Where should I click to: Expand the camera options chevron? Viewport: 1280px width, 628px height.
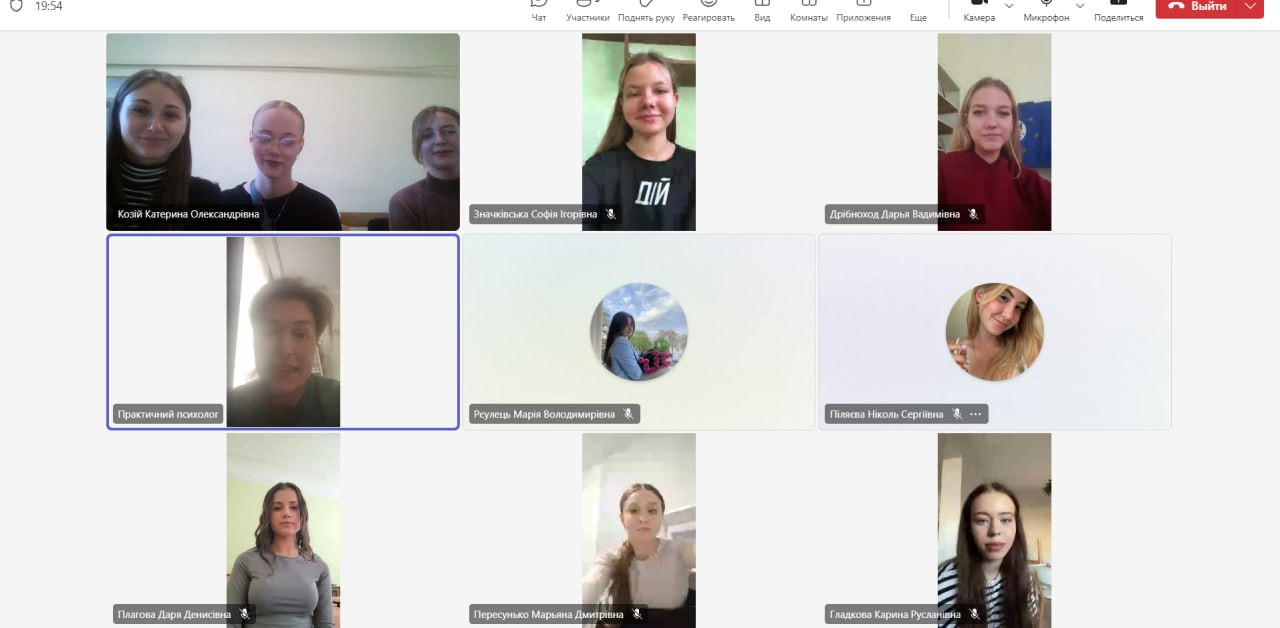click(1009, 6)
